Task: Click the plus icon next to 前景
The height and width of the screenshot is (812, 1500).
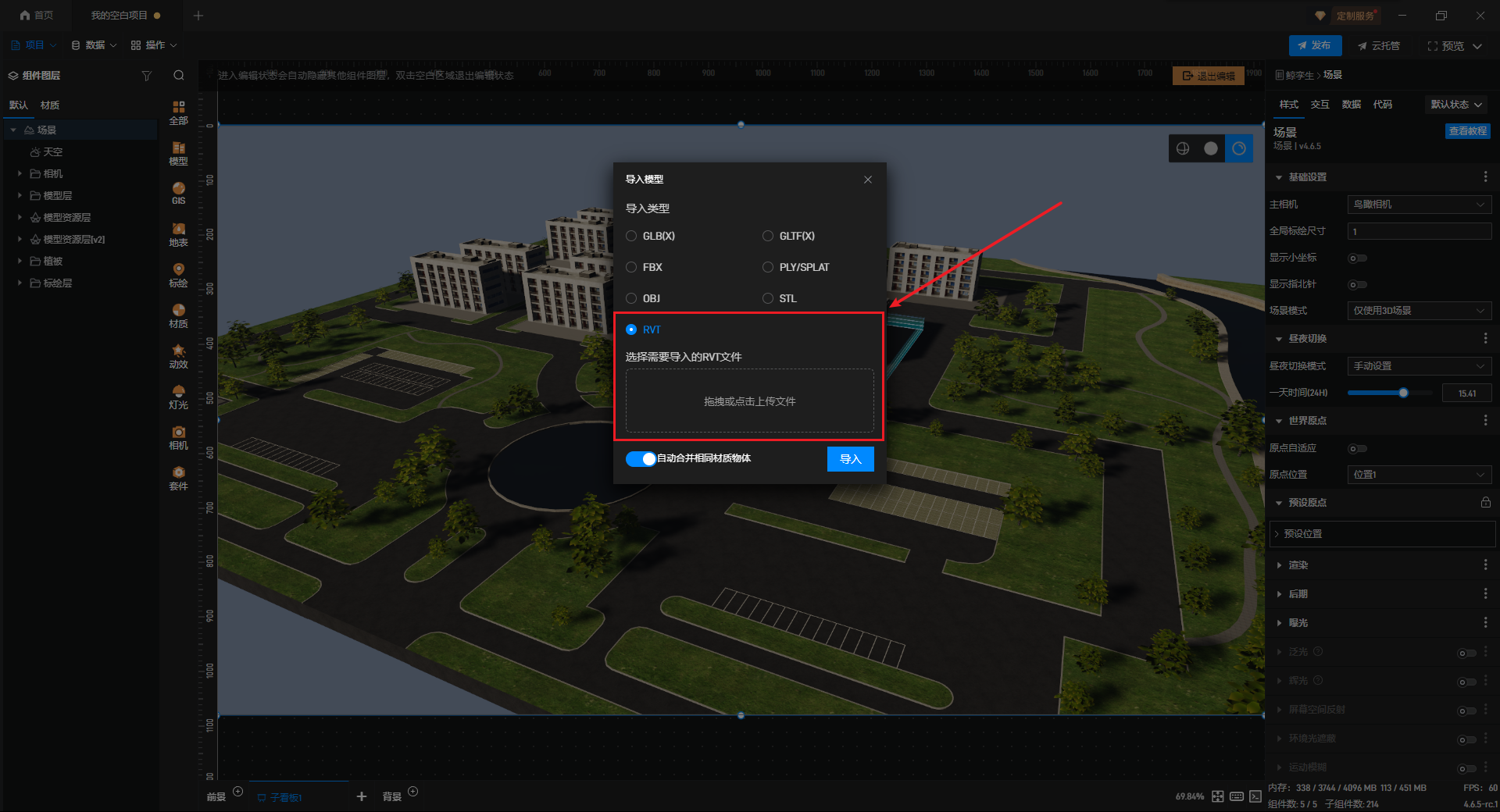Action: tap(238, 792)
